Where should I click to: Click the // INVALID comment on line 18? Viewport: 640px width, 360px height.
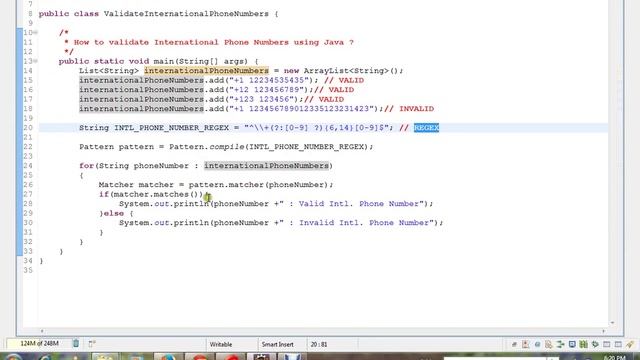click(409, 109)
